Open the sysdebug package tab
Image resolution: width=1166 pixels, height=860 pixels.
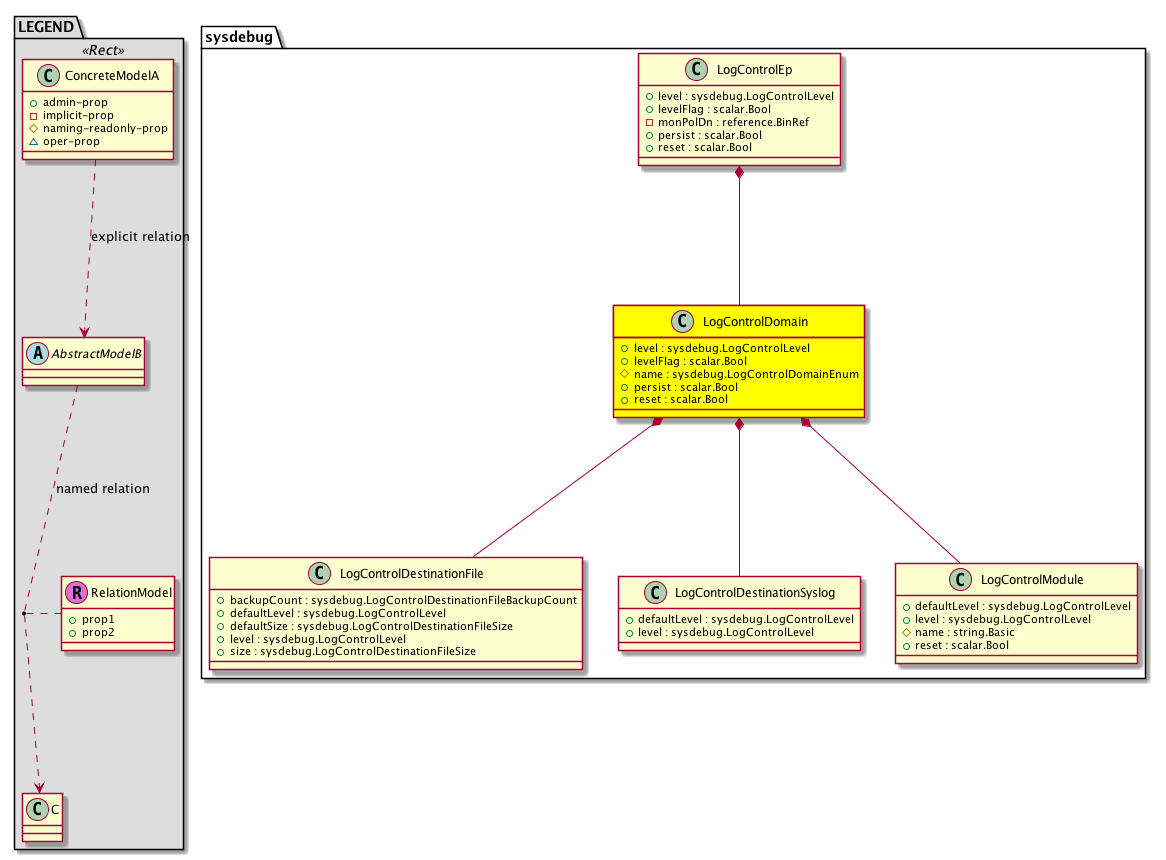click(241, 37)
